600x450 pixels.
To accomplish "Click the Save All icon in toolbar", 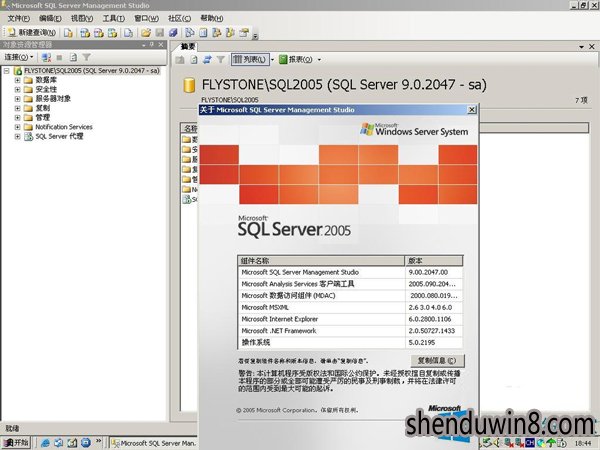I will coord(173,33).
